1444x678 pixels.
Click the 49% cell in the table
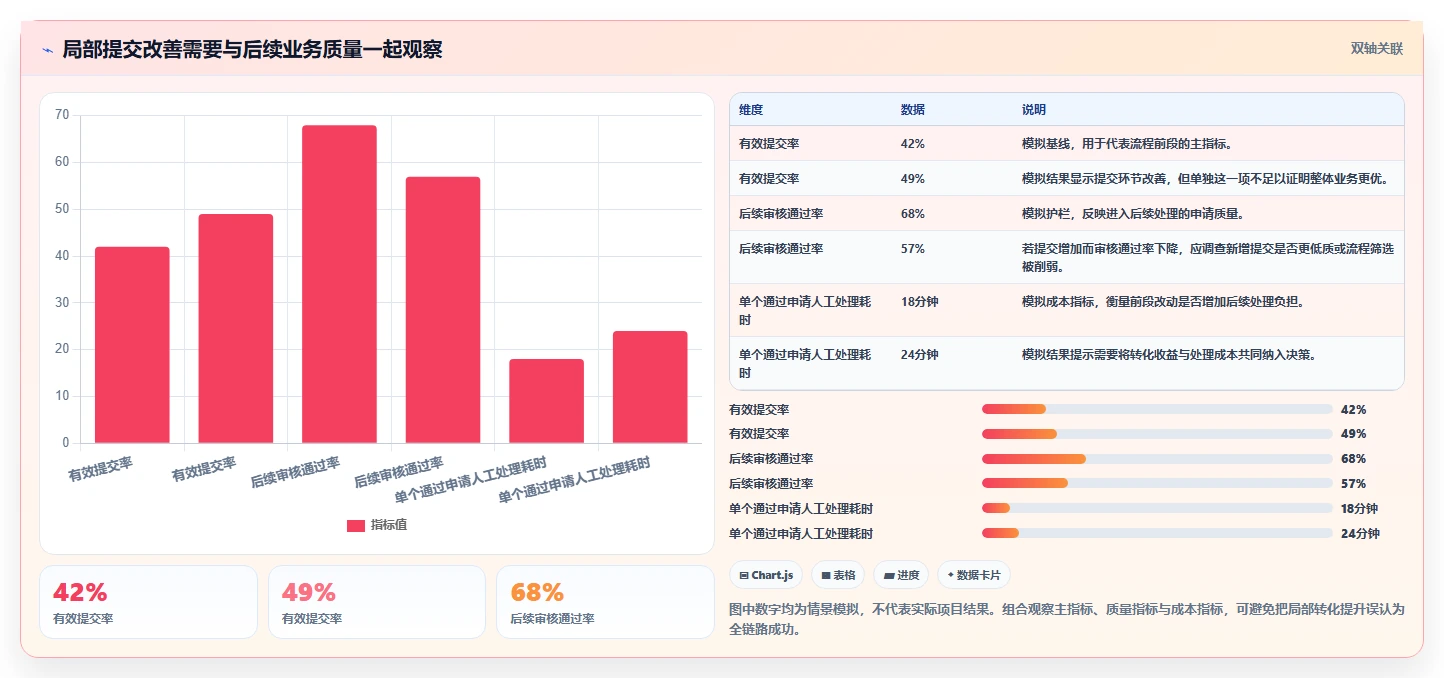[x=913, y=179]
